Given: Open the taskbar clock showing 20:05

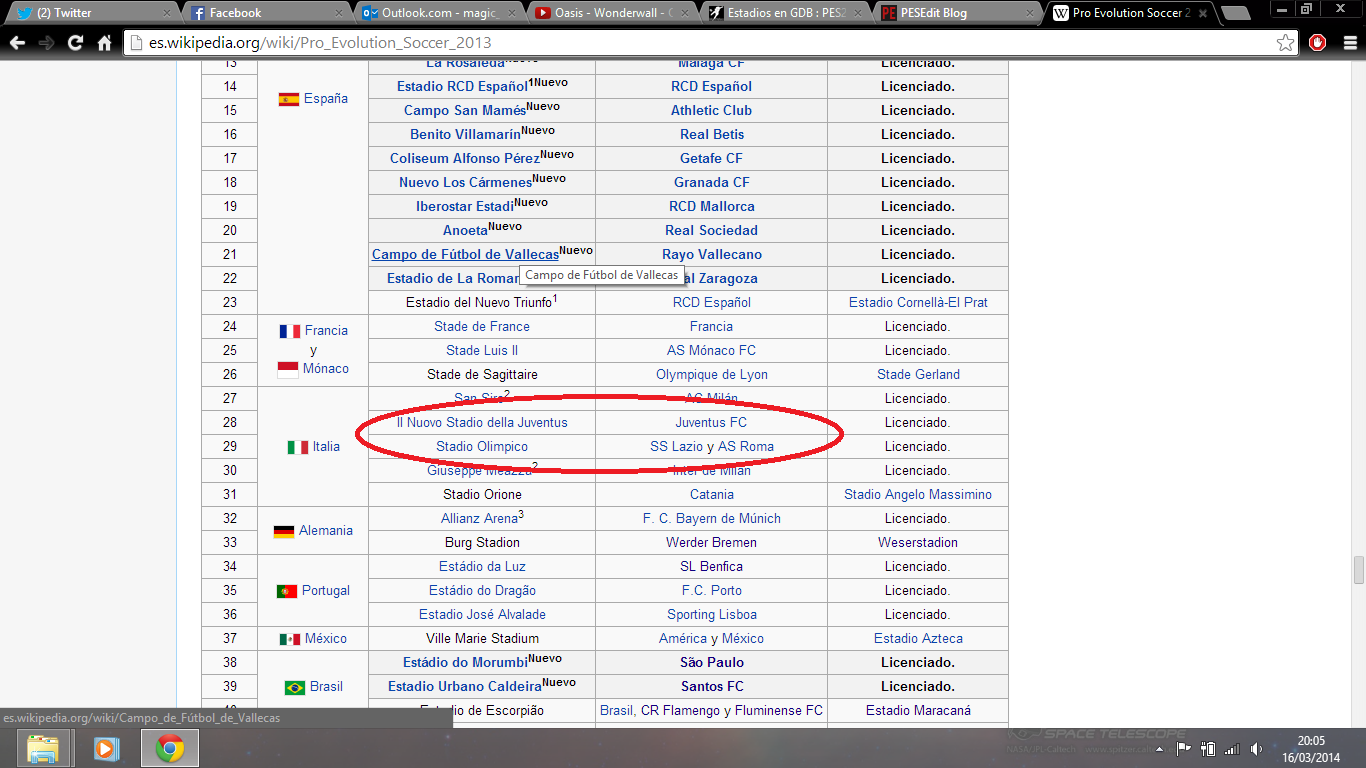Looking at the screenshot, I should (x=1311, y=748).
